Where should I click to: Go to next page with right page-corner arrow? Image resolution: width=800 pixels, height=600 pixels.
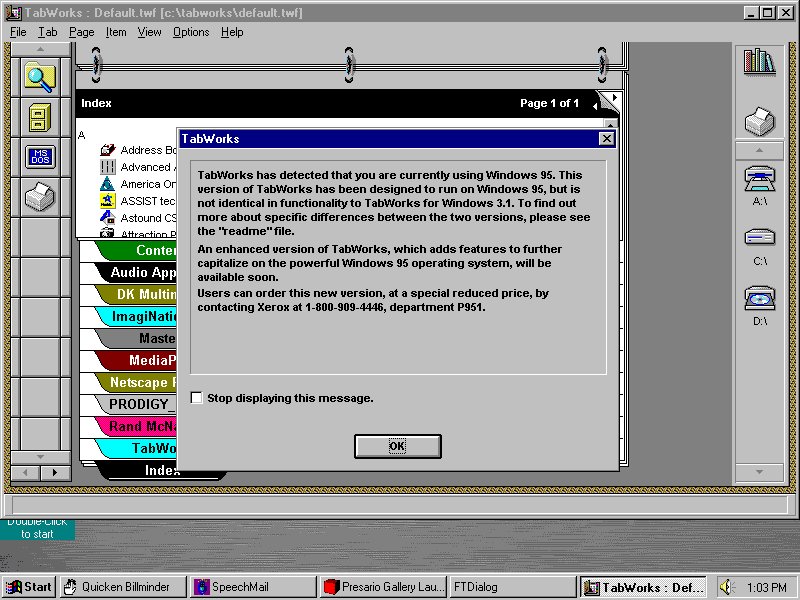coord(614,97)
